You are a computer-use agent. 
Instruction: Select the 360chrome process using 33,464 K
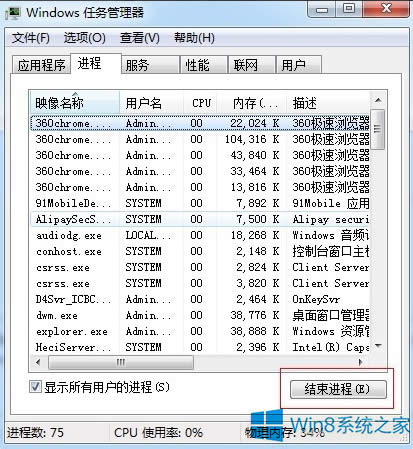tap(200, 171)
